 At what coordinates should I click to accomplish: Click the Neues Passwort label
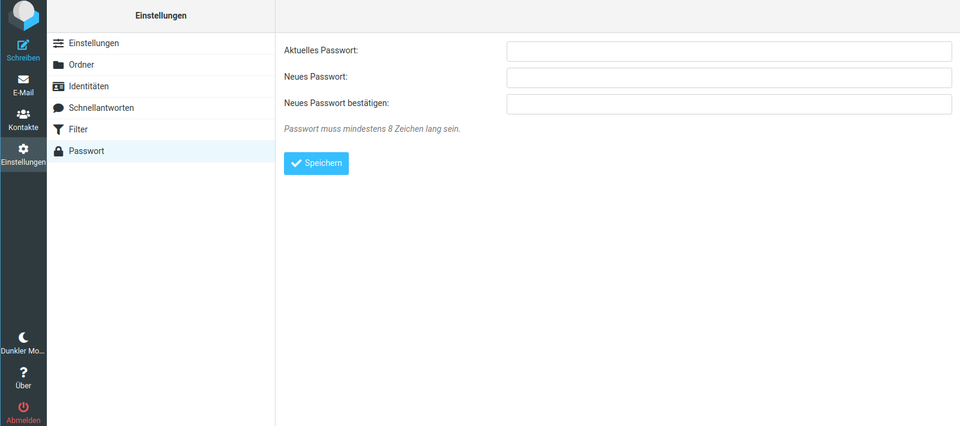point(316,77)
